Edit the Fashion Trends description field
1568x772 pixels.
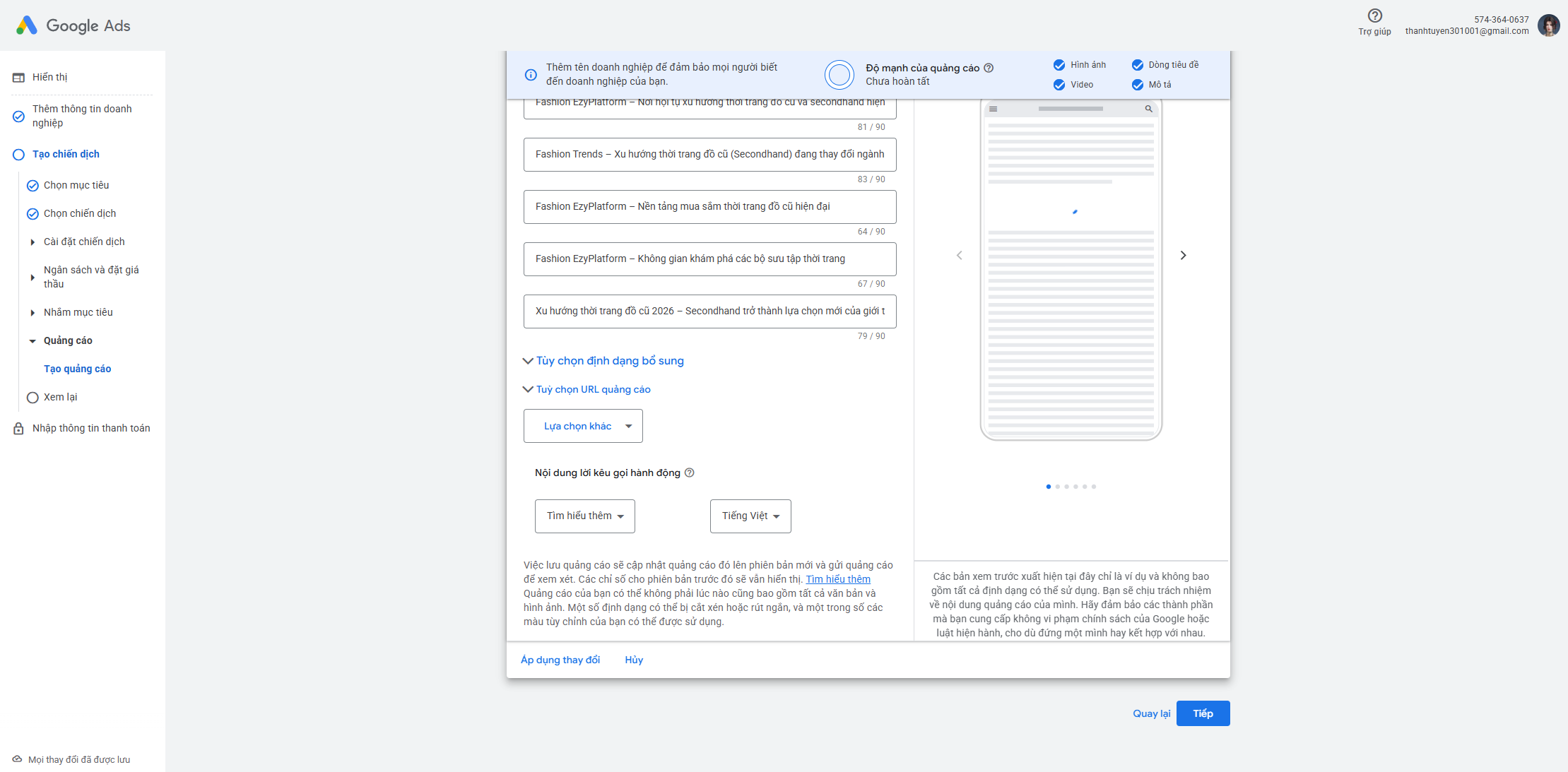click(x=710, y=155)
